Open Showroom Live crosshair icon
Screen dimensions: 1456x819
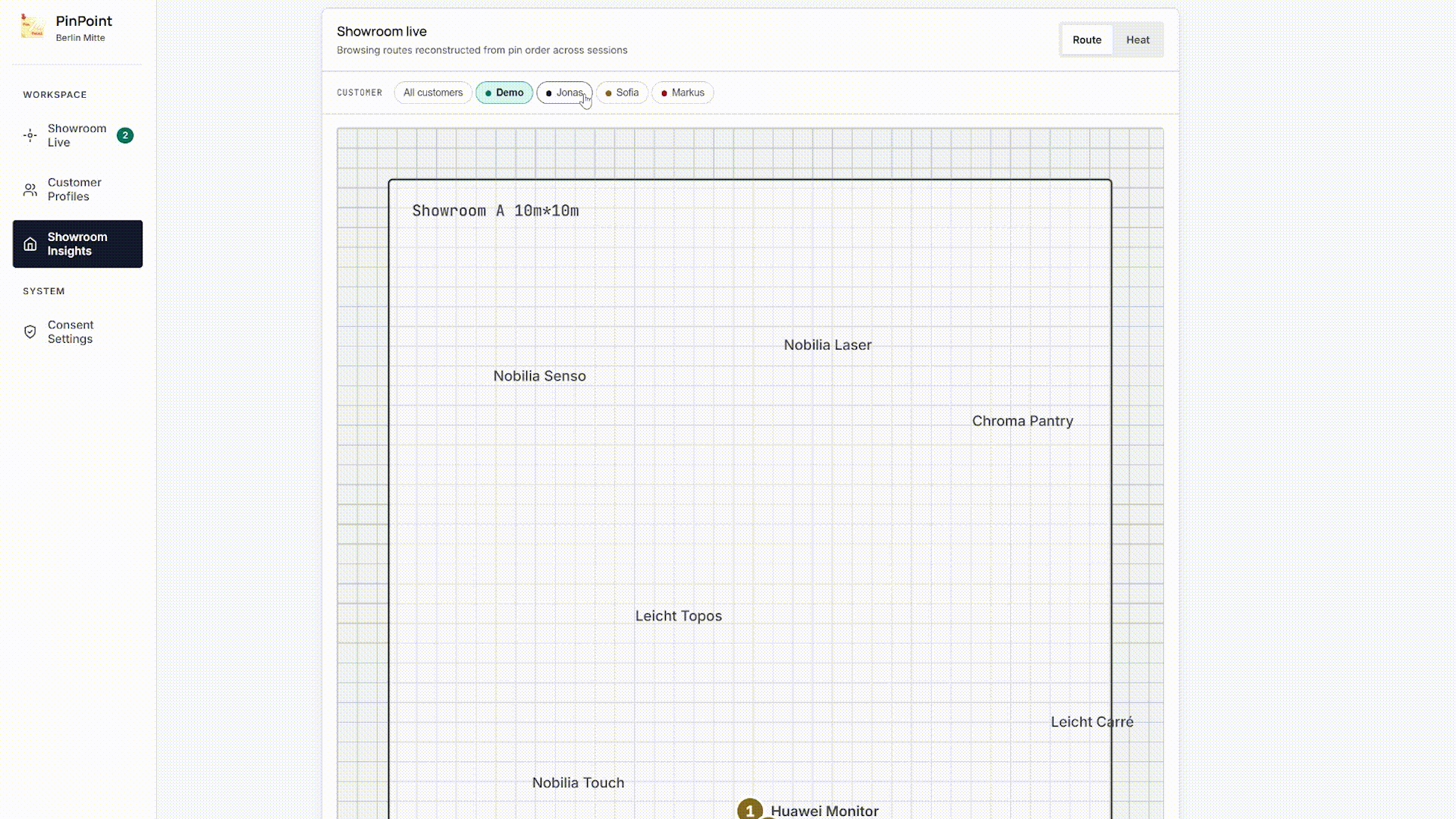[x=30, y=136]
